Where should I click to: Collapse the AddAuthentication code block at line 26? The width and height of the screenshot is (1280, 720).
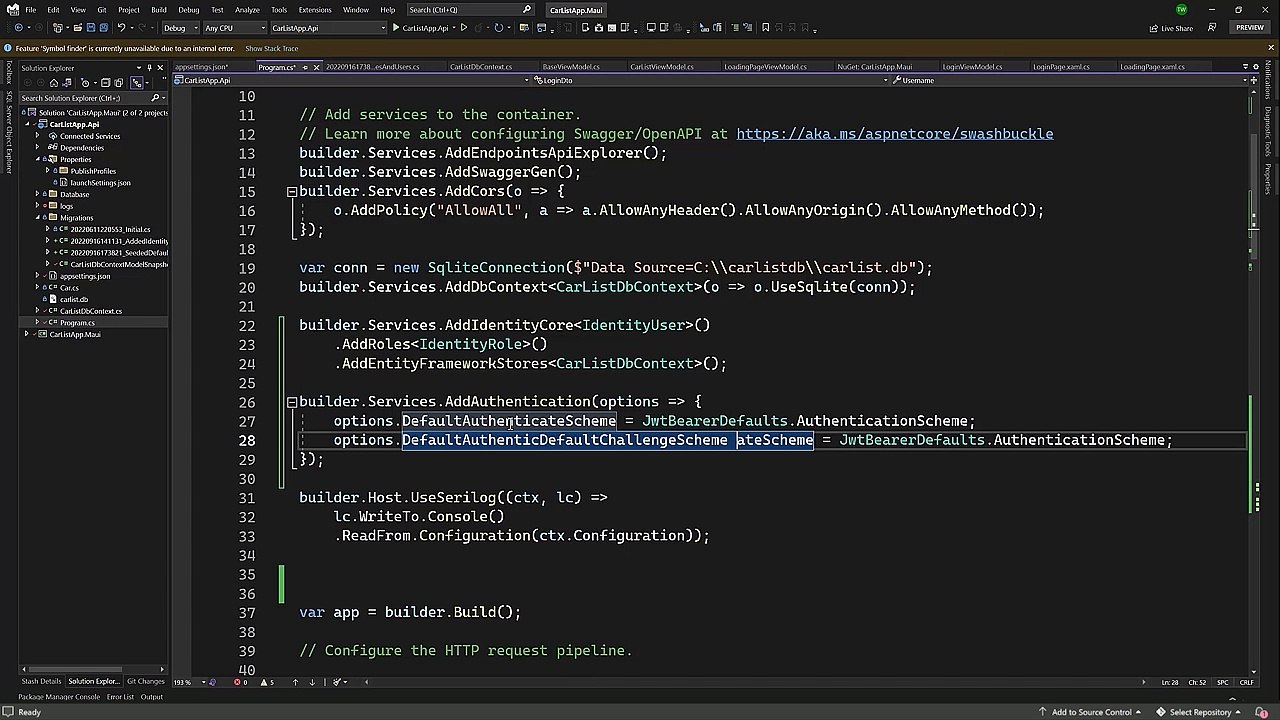(291, 402)
